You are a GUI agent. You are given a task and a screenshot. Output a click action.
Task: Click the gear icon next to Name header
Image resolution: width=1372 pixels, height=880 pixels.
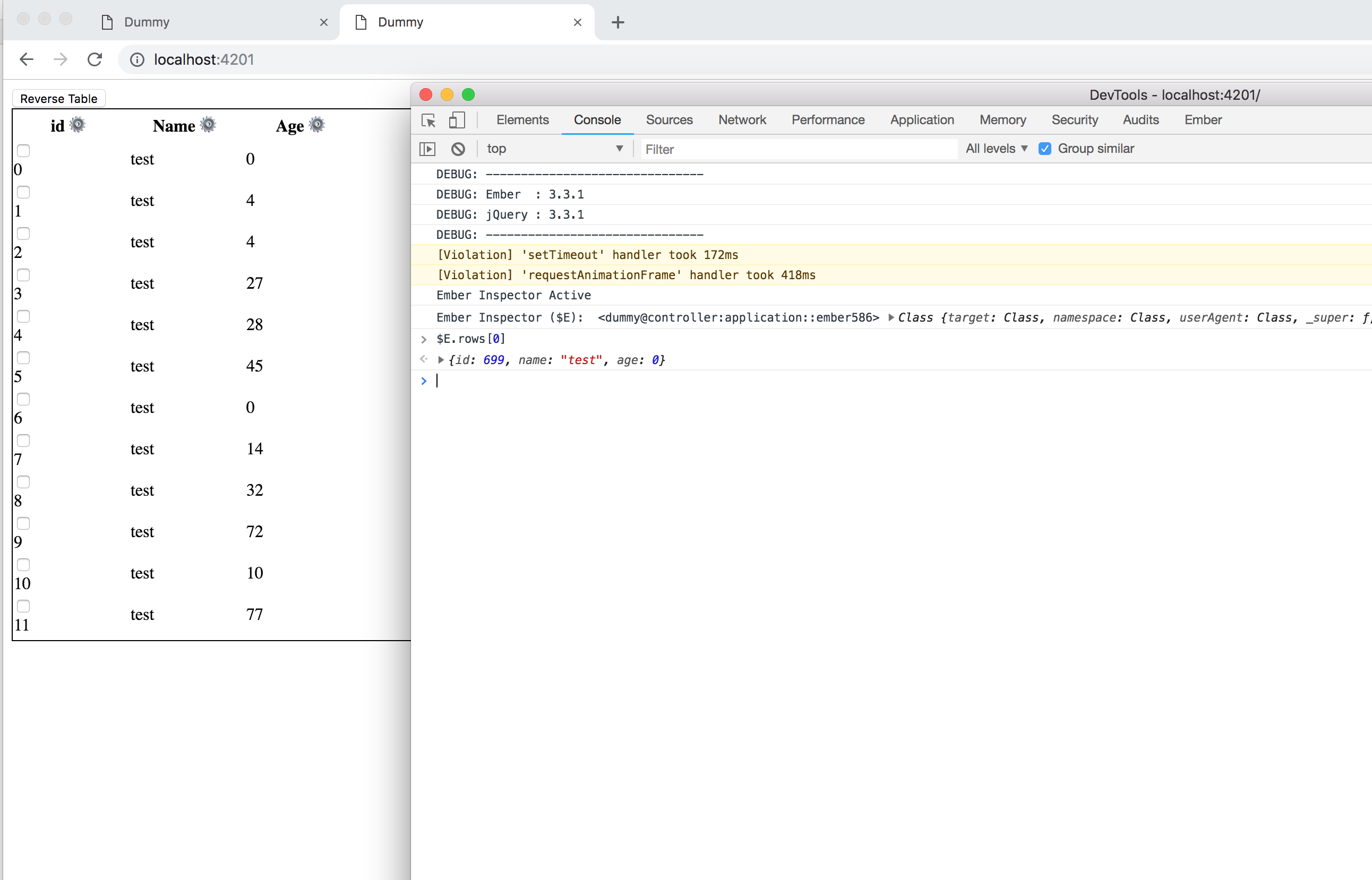click(208, 124)
